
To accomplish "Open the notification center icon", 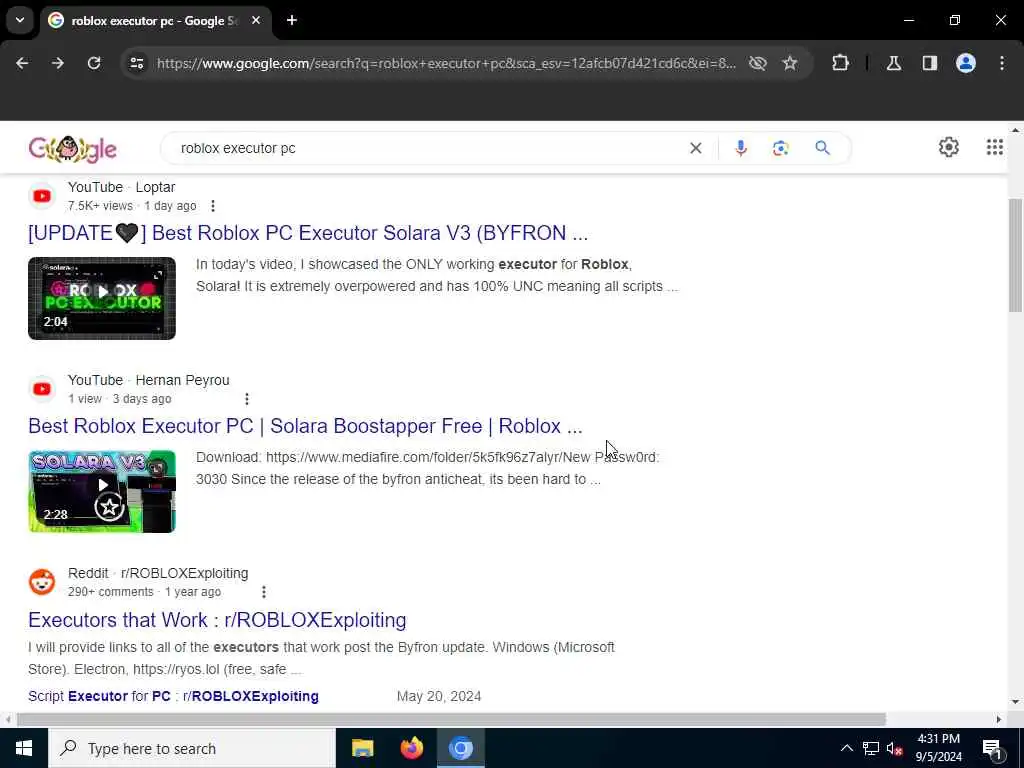I will point(991,748).
